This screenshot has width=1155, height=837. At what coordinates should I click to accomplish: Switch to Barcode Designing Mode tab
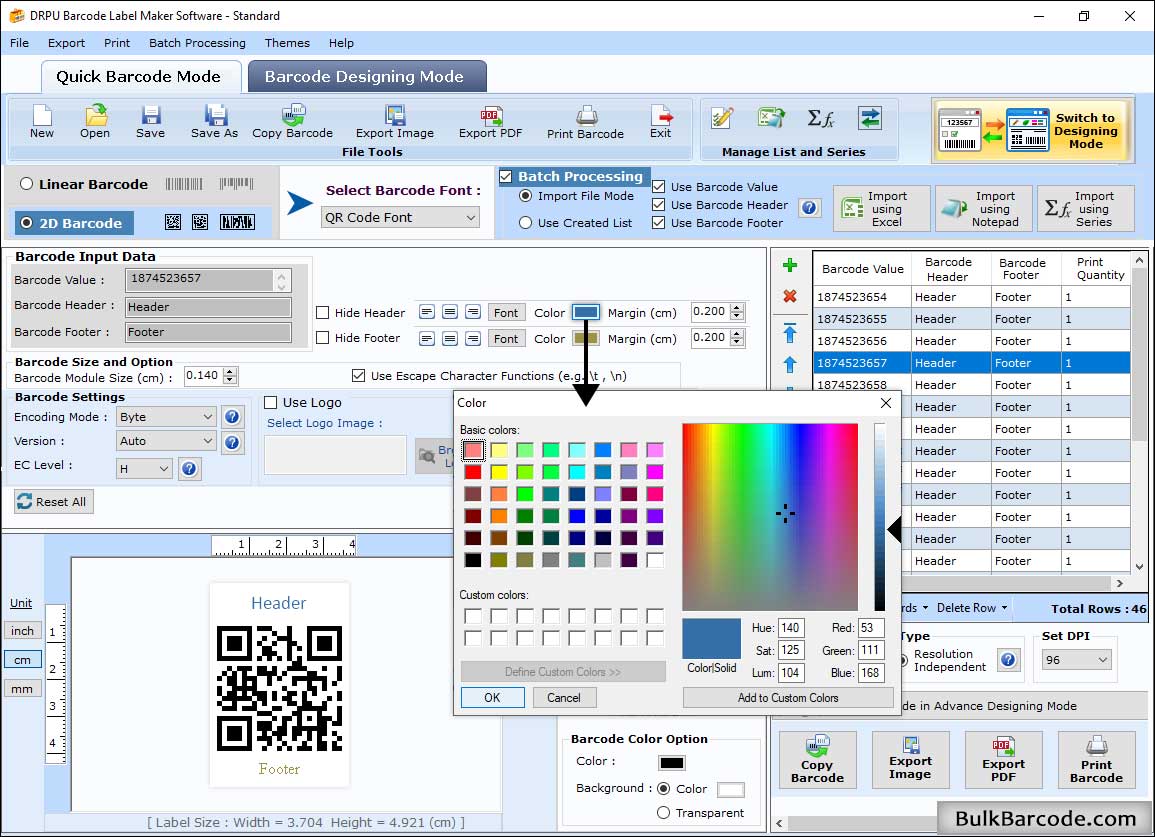point(366,77)
